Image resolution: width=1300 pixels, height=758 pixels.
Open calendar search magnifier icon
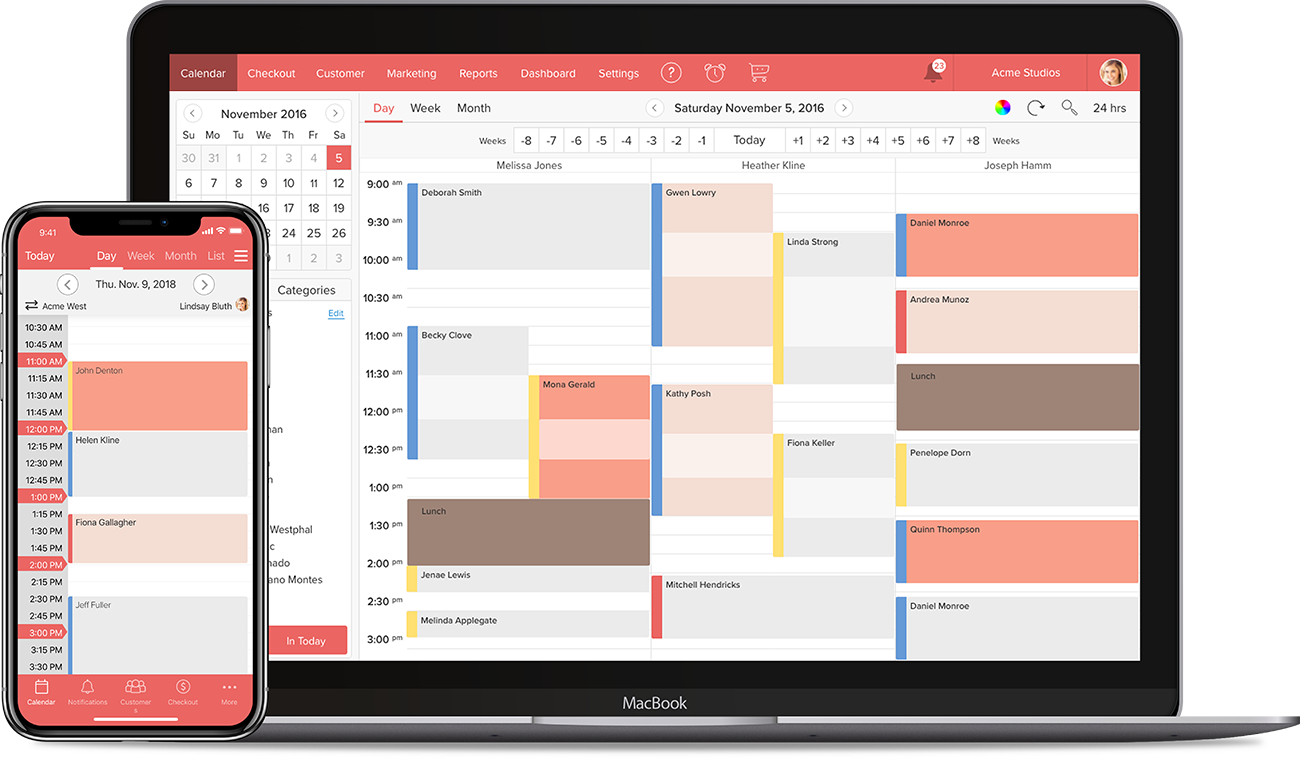pyautogui.click(x=1070, y=108)
